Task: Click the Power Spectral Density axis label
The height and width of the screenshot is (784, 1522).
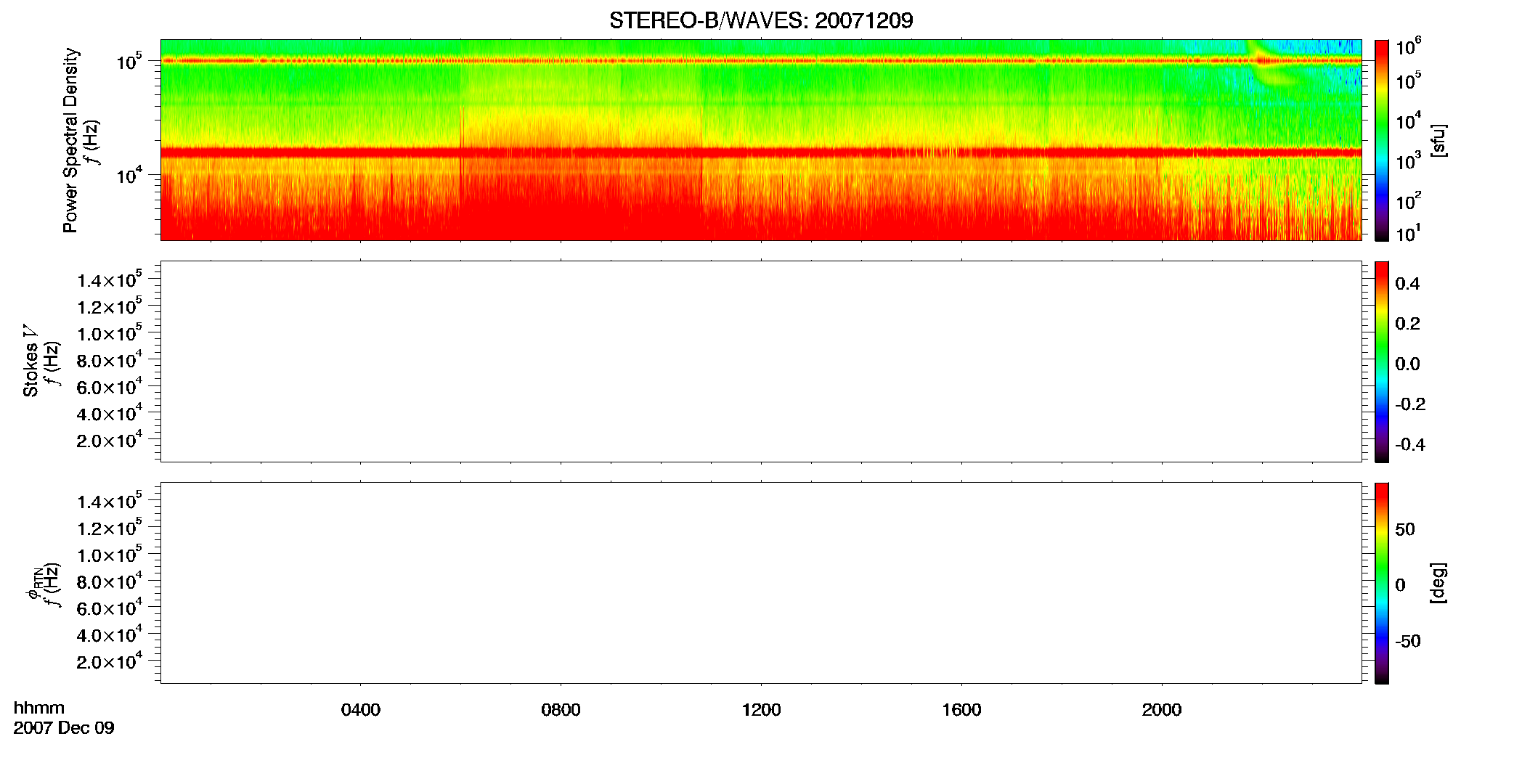Action: (x=70, y=140)
